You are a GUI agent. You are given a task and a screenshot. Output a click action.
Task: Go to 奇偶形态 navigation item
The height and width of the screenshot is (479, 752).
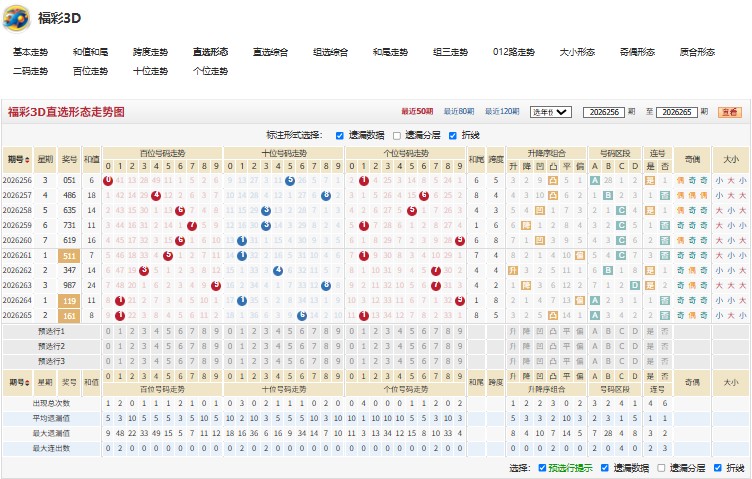[637, 52]
